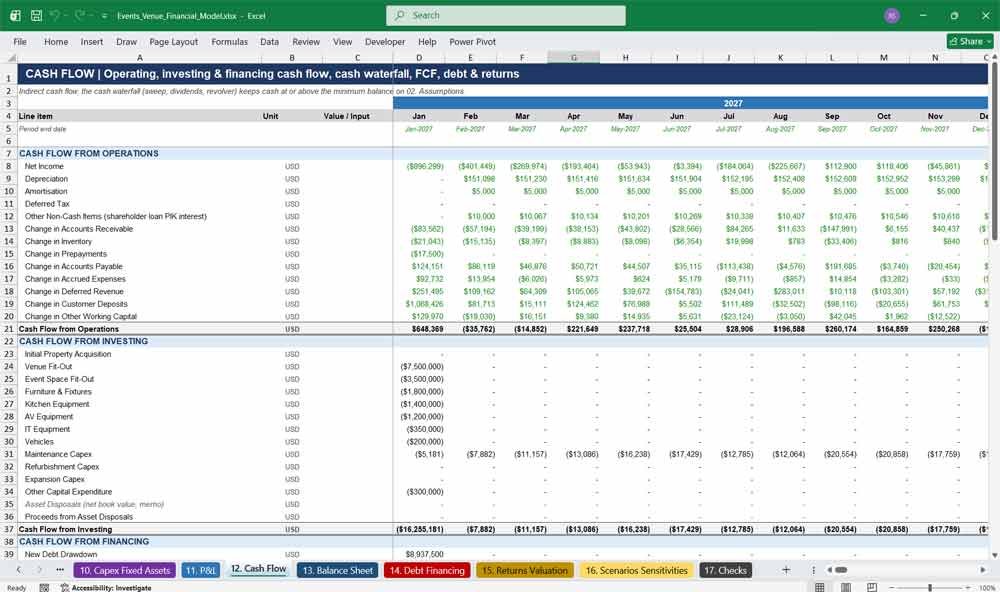The width and height of the screenshot is (1000, 592).
Task: Select row 21 header
Action: pos(9,329)
